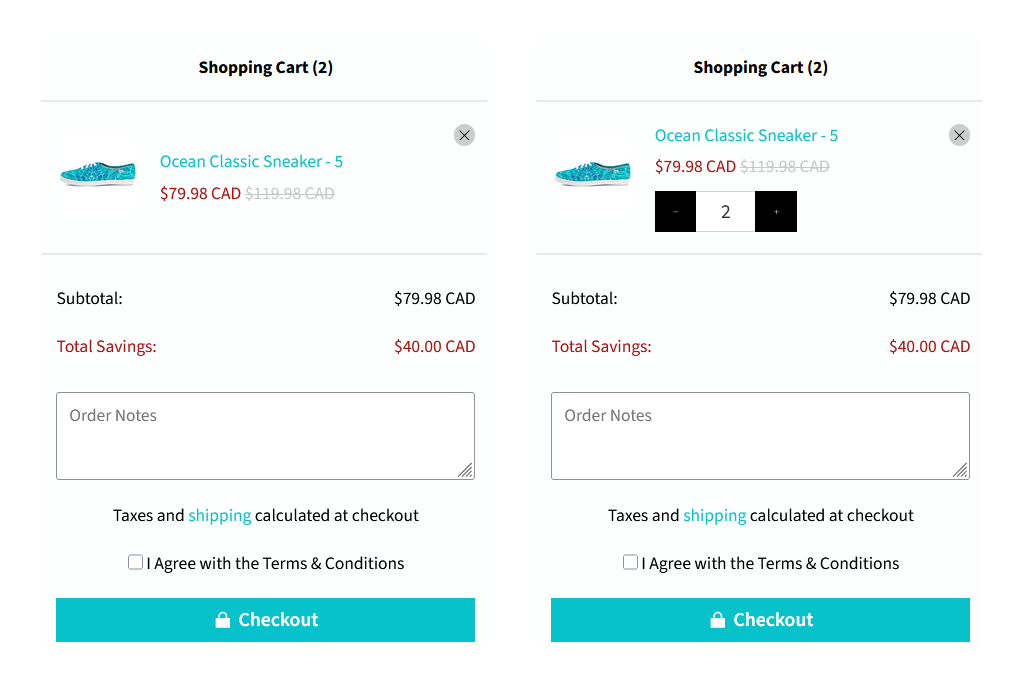The width and height of the screenshot is (1033, 689).
Task: Check the Terms & Conditions box in right cart
Action: tap(630, 562)
